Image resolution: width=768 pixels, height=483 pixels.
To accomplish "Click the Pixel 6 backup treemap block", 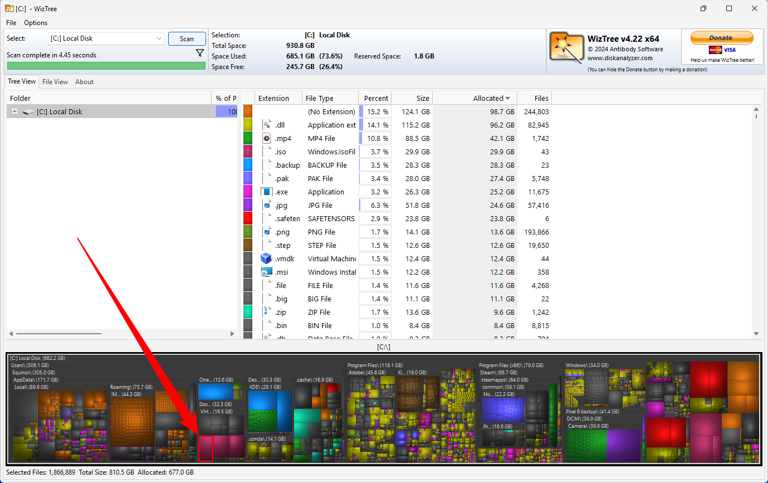I will [604, 436].
